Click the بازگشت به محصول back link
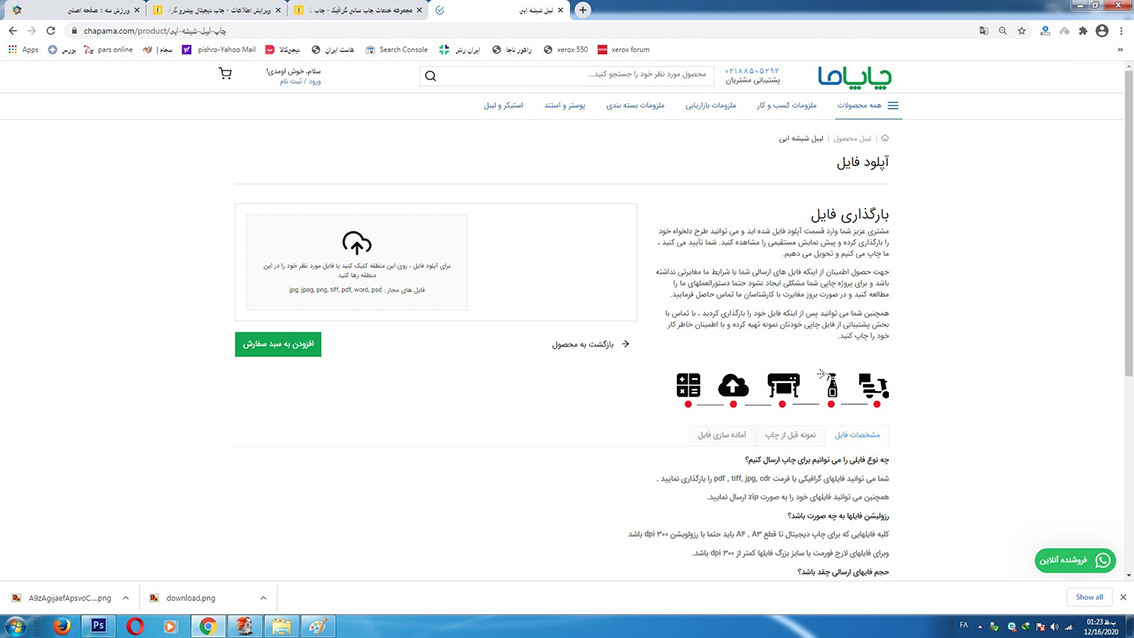 coord(590,344)
